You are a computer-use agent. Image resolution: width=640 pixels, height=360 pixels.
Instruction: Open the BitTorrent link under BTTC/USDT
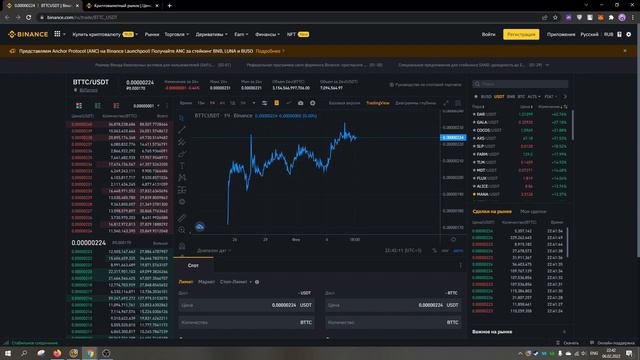tap(88, 90)
